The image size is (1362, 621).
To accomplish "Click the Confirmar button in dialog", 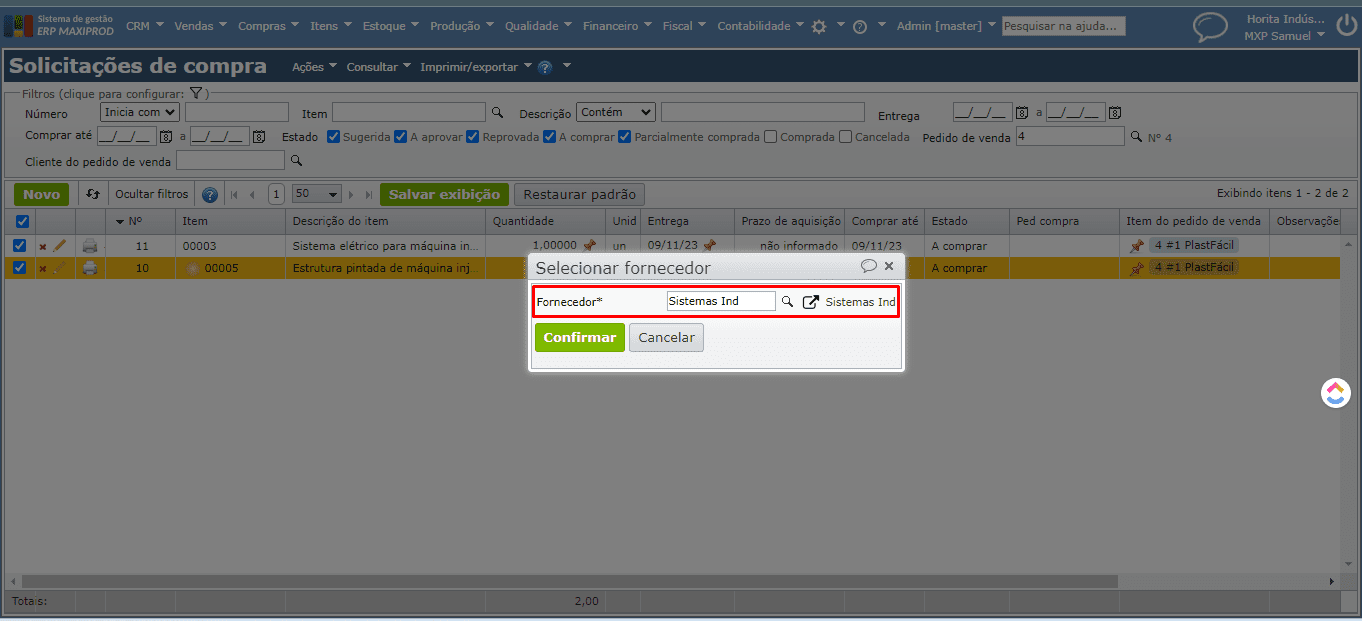I will (580, 337).
